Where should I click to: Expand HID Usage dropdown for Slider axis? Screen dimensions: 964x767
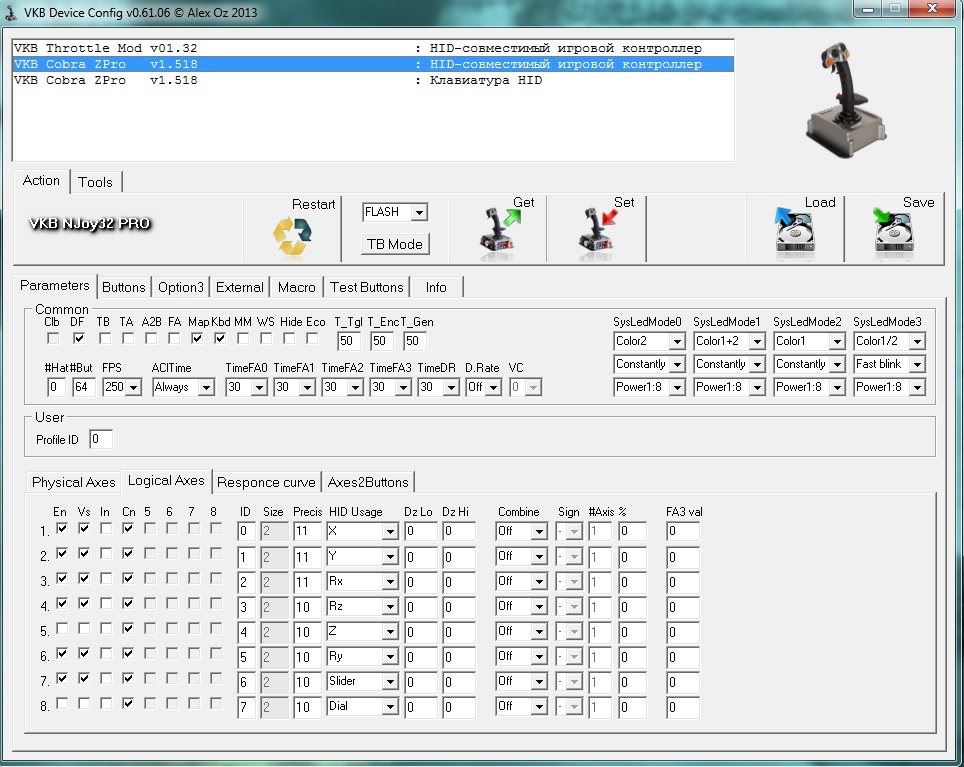389,681
